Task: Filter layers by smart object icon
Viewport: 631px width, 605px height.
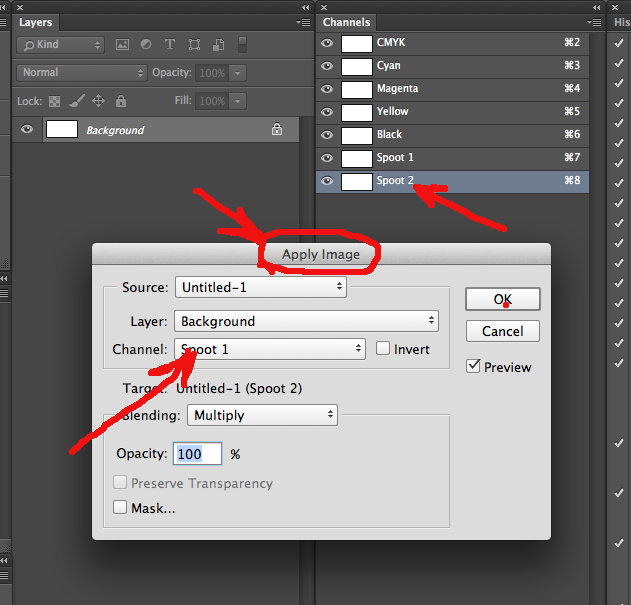Action: [219, 44]
